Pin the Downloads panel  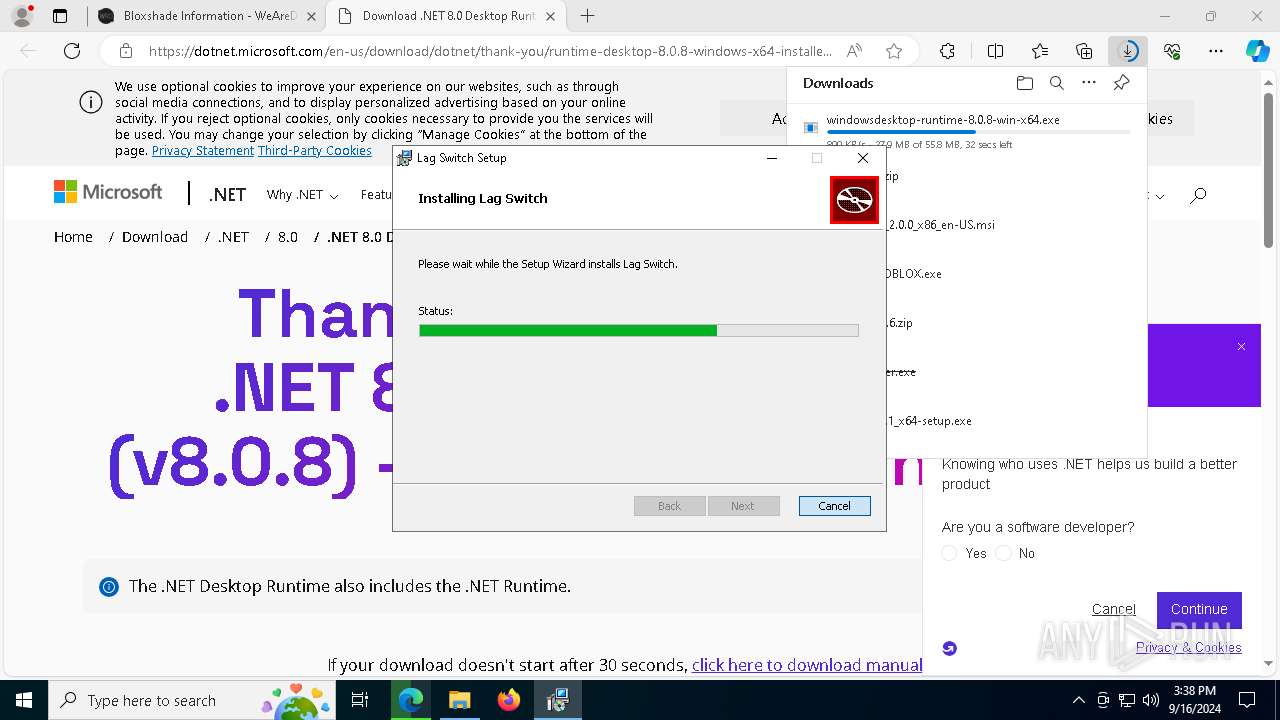(1121, 83)
